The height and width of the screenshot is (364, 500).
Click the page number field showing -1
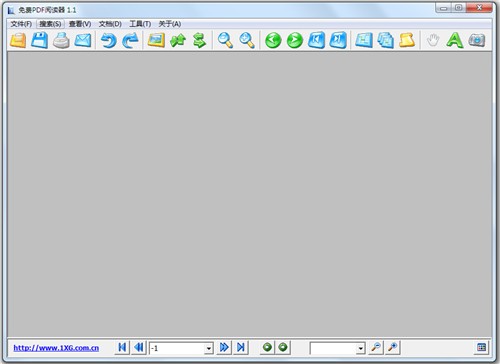pos(177,349)
